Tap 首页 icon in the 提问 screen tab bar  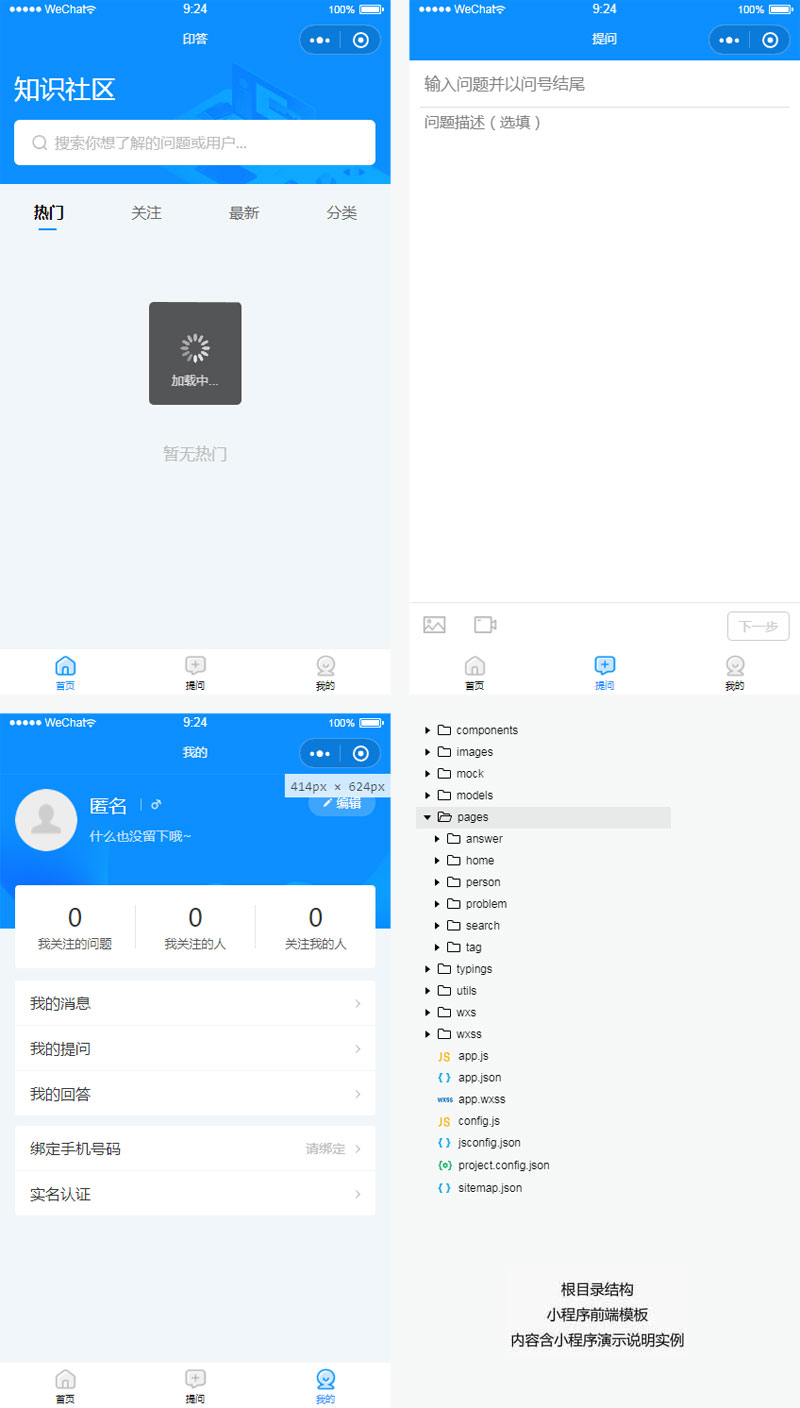(475, 665)
